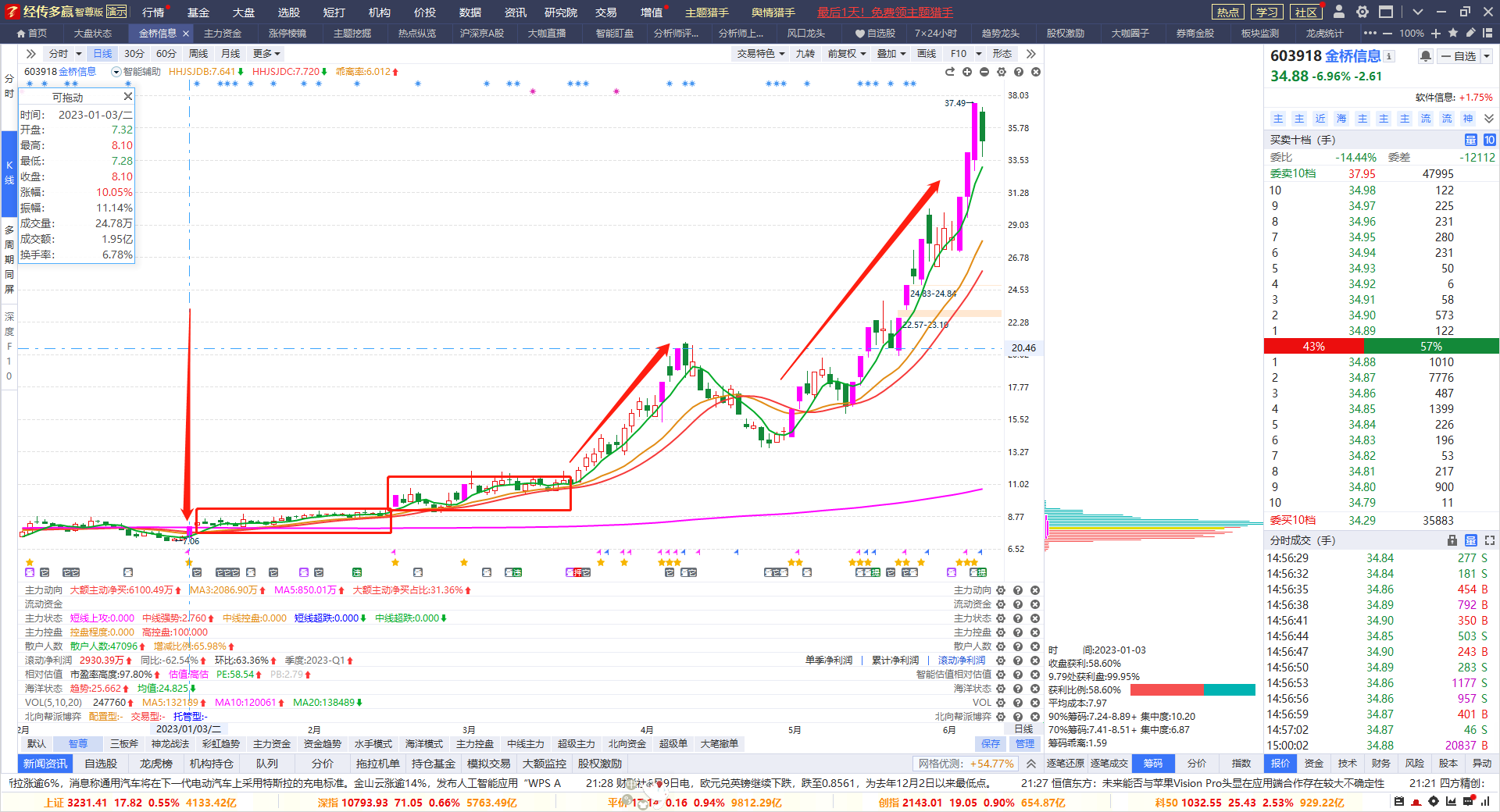The height and width of the screenshot is (812, 1500).
Task: Click the 14:56:53 trade row
Action: click(1380, 683)
